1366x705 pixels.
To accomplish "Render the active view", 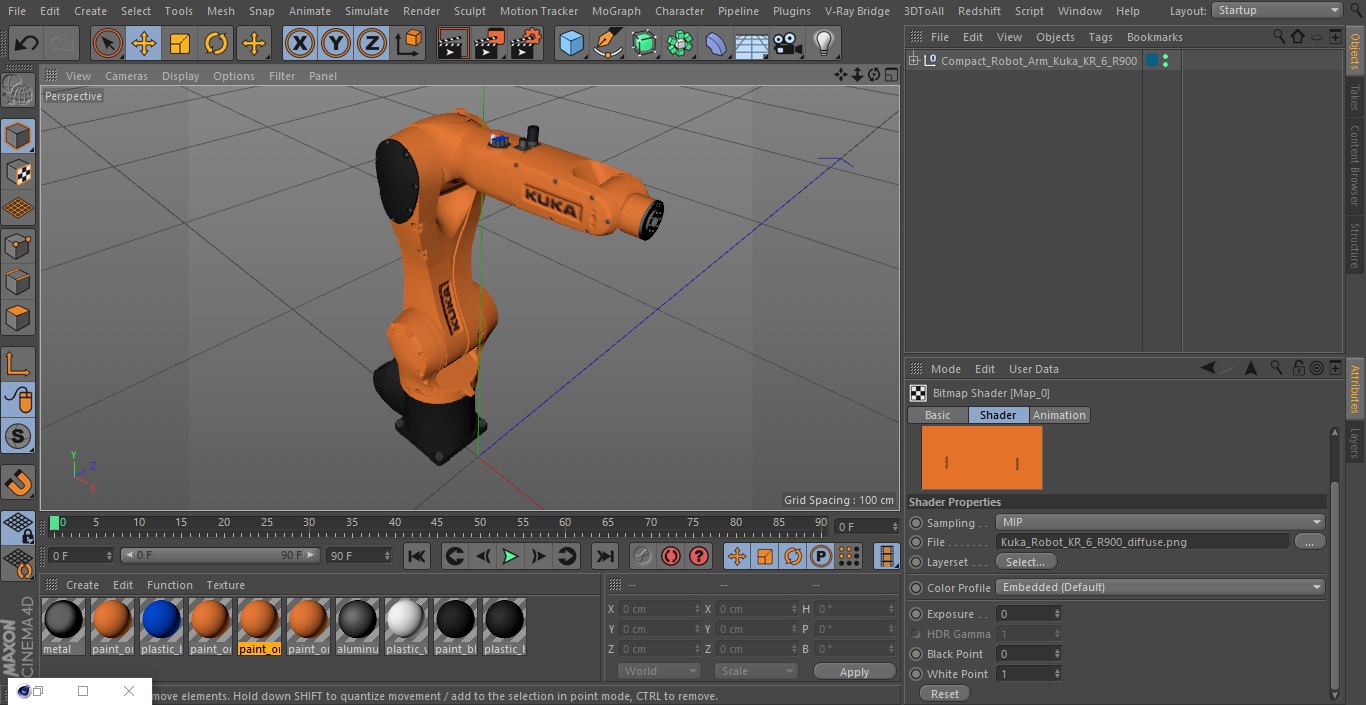I will 453,44.
